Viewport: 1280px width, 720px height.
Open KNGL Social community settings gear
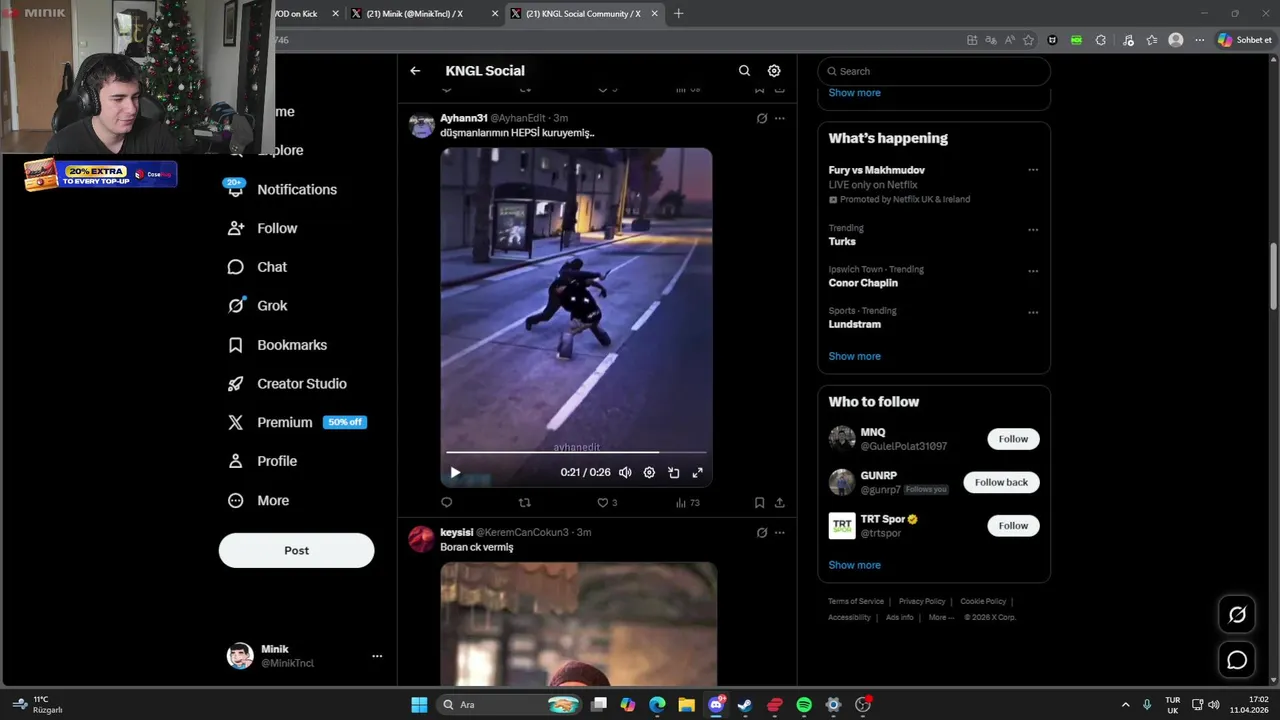point(774,71)
